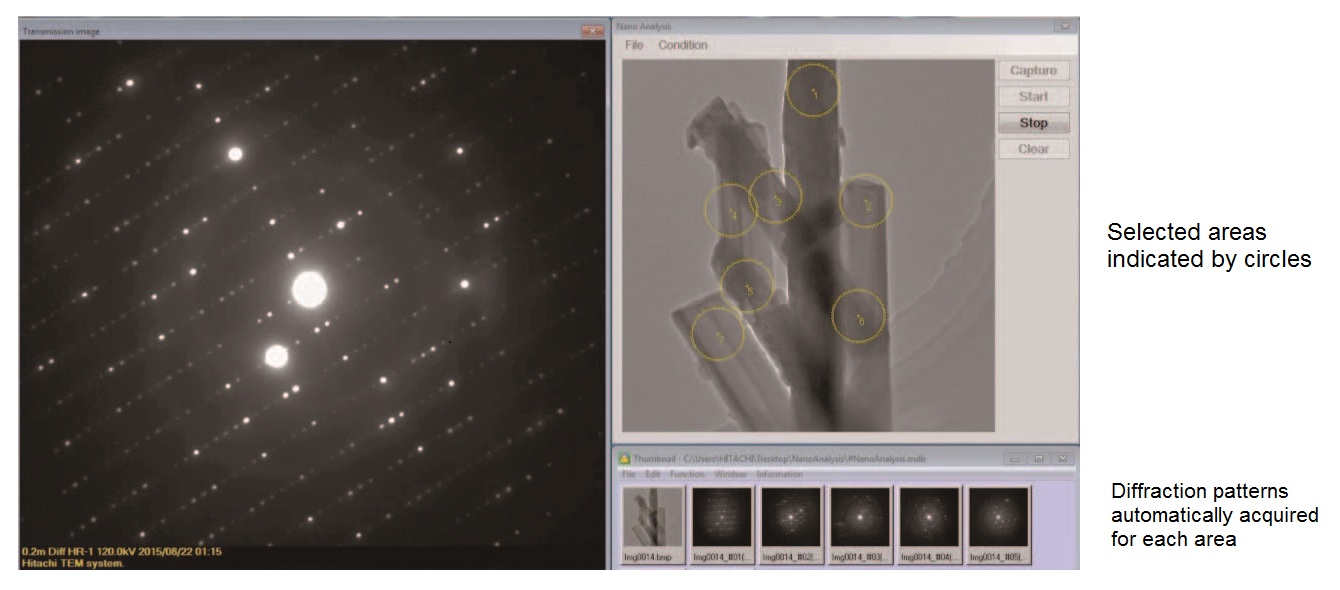Screen dimensions: 1340x590
Task: Maximize the Thumbnail window
Action: tap(1039, 459)
